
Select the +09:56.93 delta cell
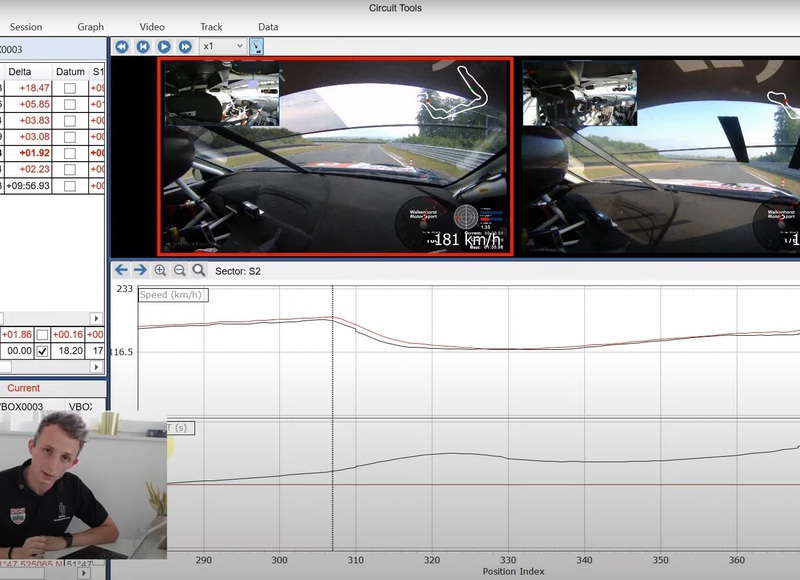[x=28, y=186]
